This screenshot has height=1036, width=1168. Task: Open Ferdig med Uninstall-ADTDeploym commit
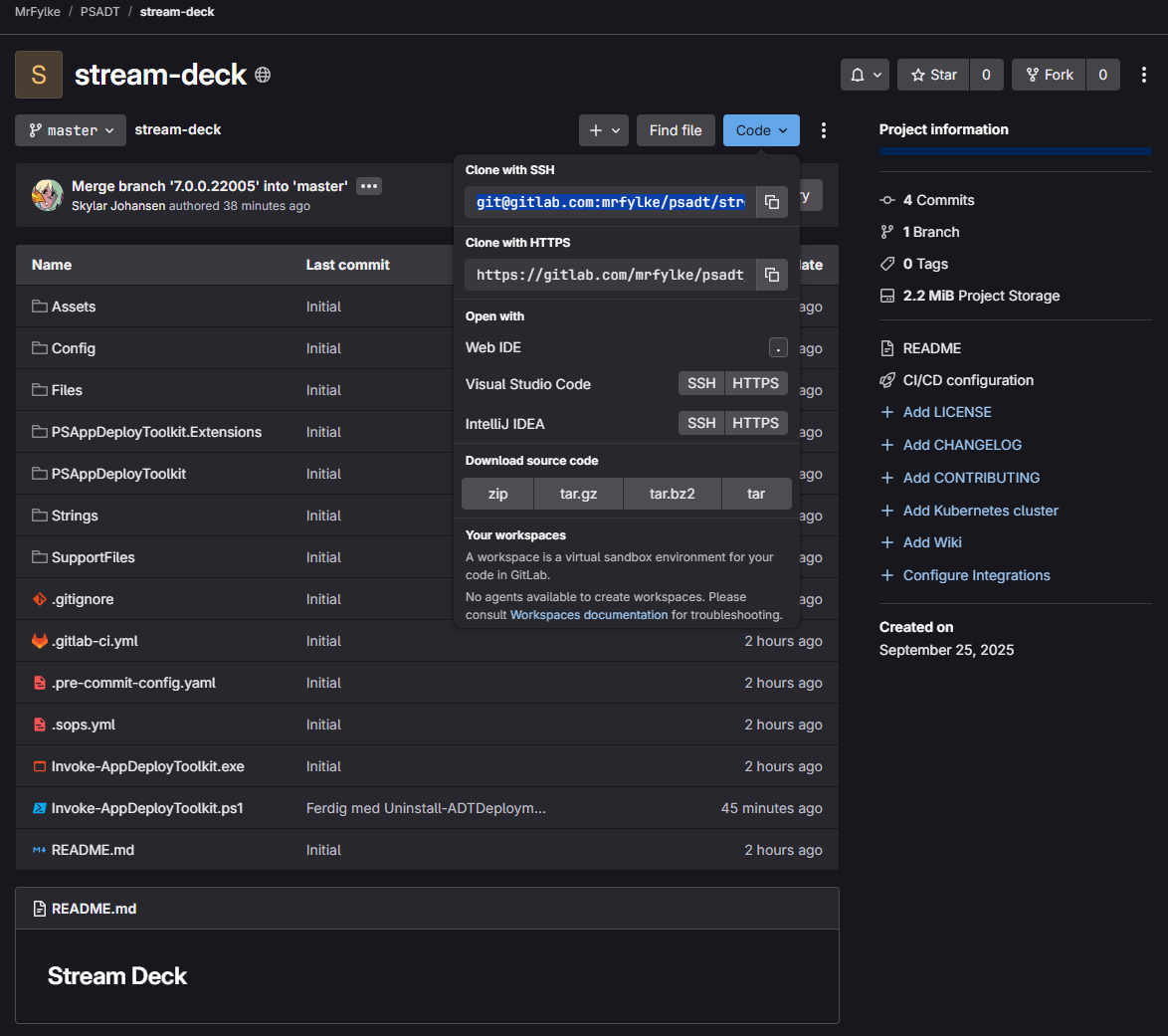click(426, 808)
